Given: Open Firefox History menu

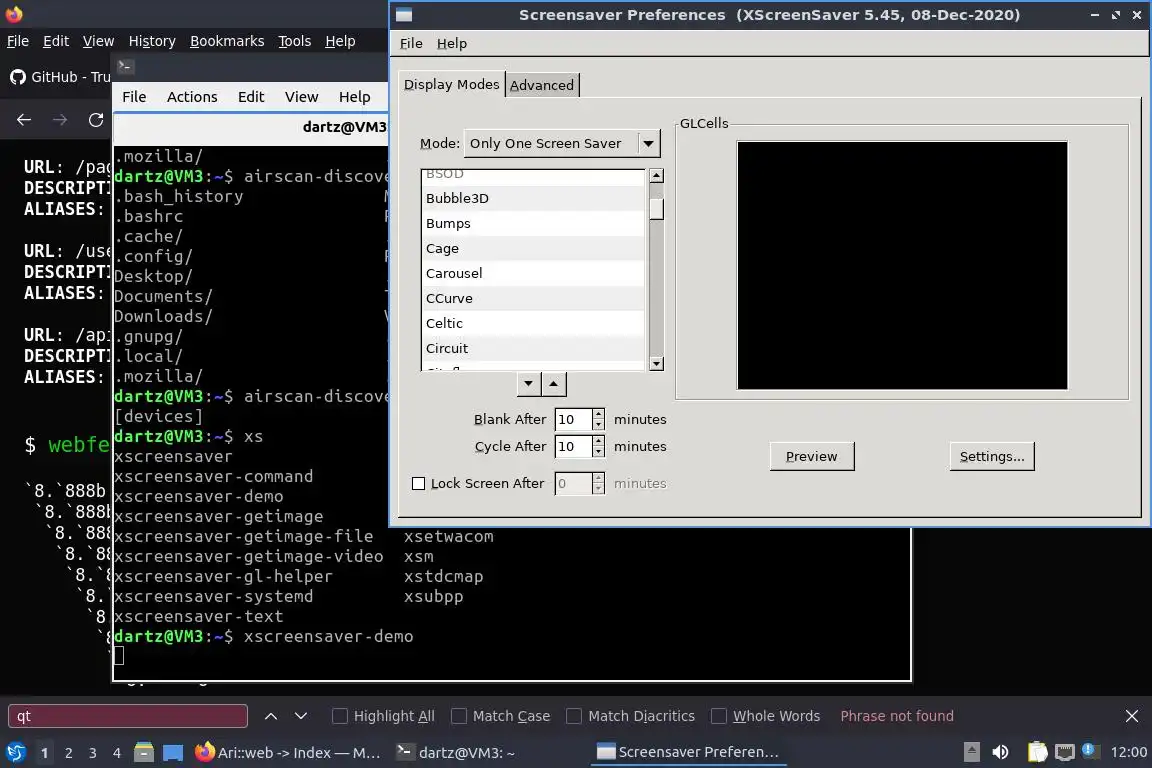Looking at the screenshot, I should pyautogui.click(x=152, y=41).
